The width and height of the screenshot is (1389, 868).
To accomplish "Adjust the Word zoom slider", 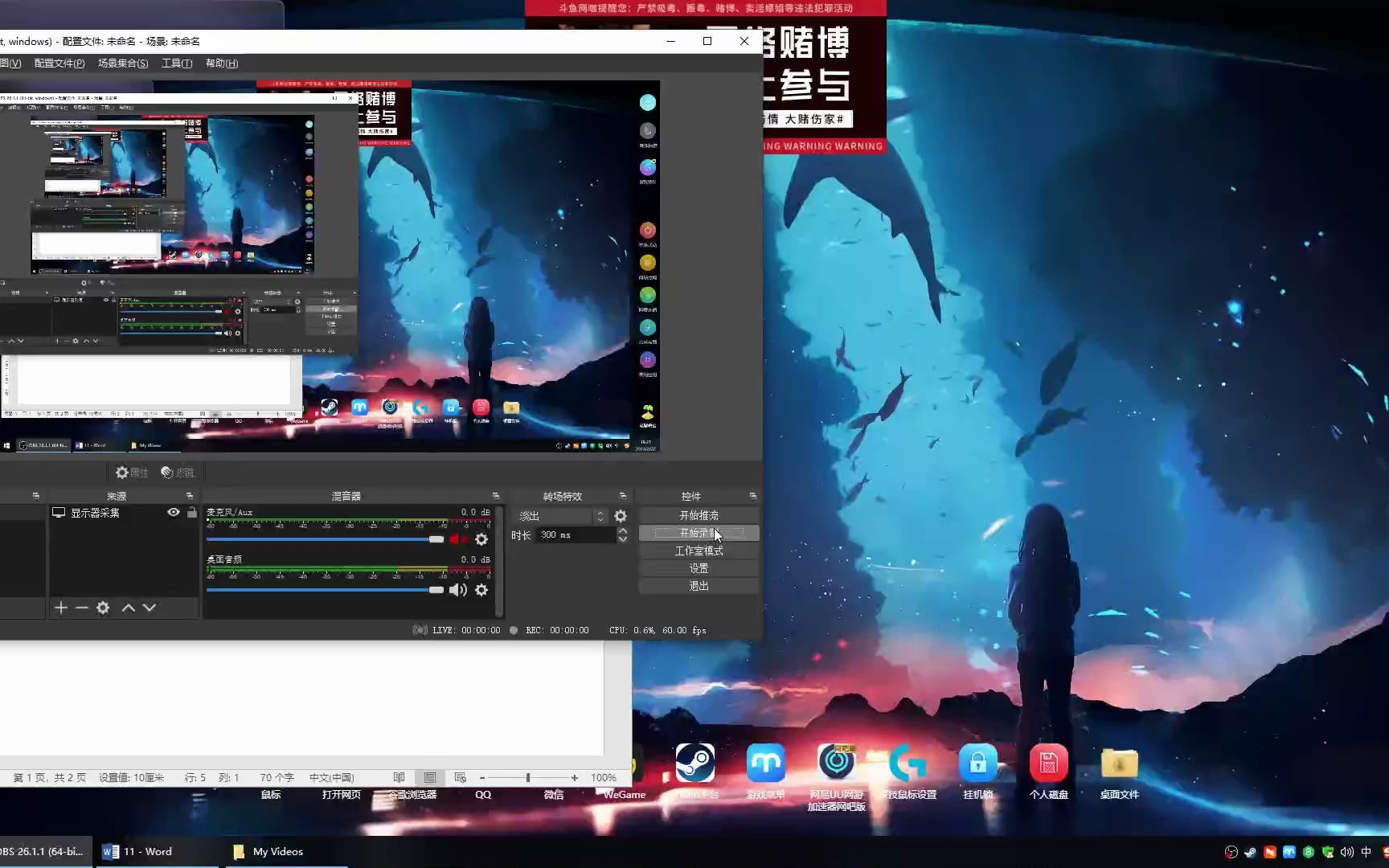I will pyautogui.click(x=528, y=777).
